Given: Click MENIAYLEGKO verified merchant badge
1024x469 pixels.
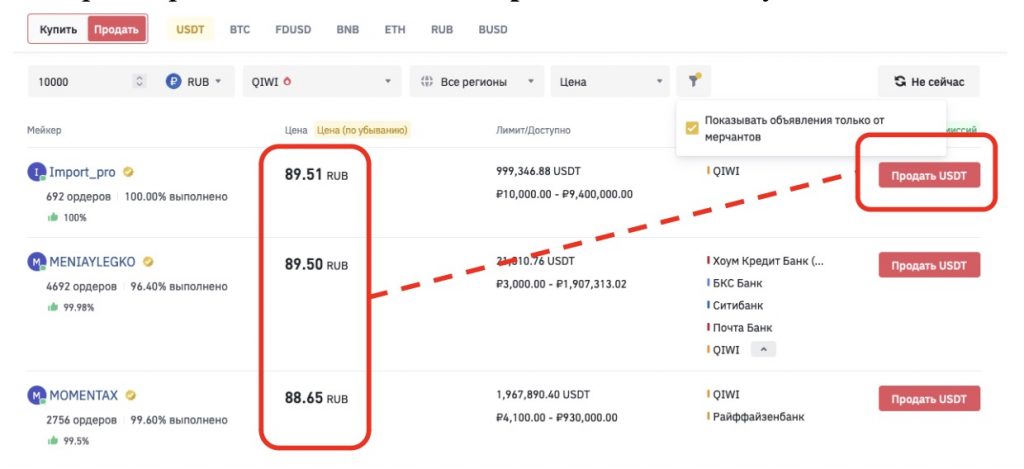Looking at the screenshot, I should pyautogui.click(x=148, y=262).
